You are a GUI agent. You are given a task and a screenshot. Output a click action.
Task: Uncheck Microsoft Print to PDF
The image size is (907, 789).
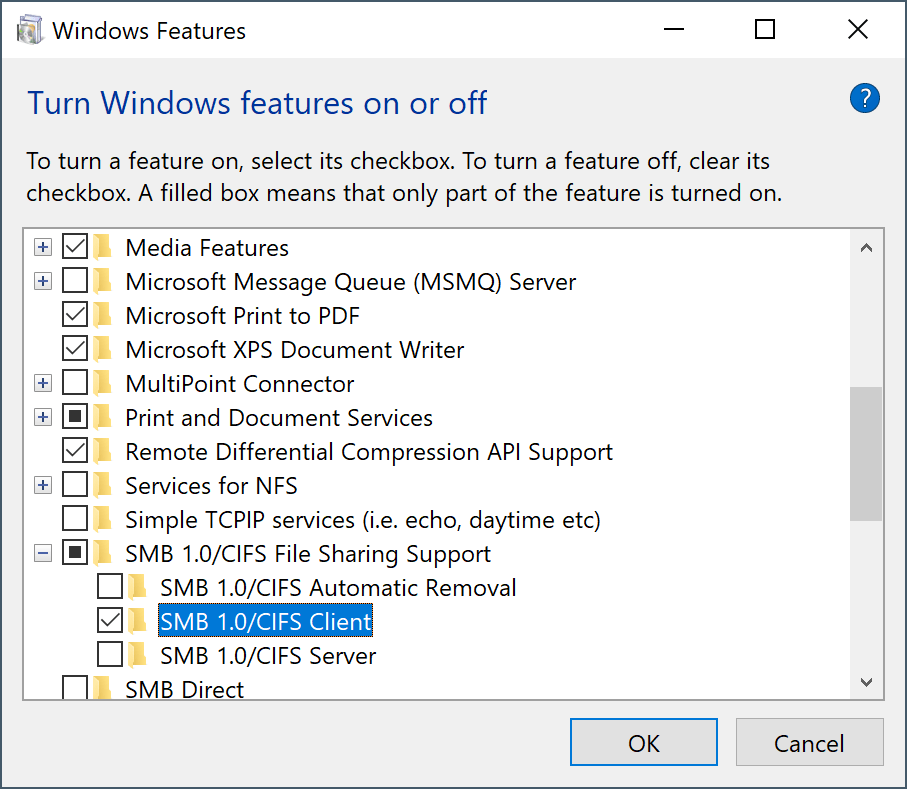point(75,315)
